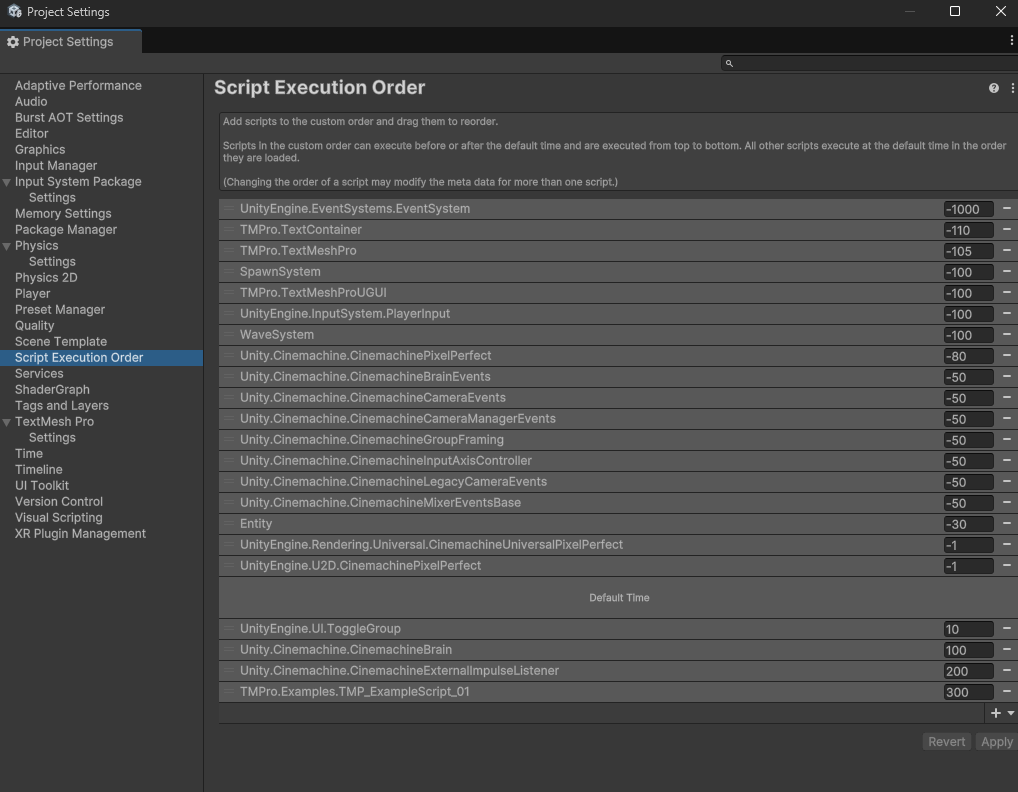Grab the drag handle of WaveSystem row
The width and height of the screenshot is (1018, 792).
click(x=229, y=334)
